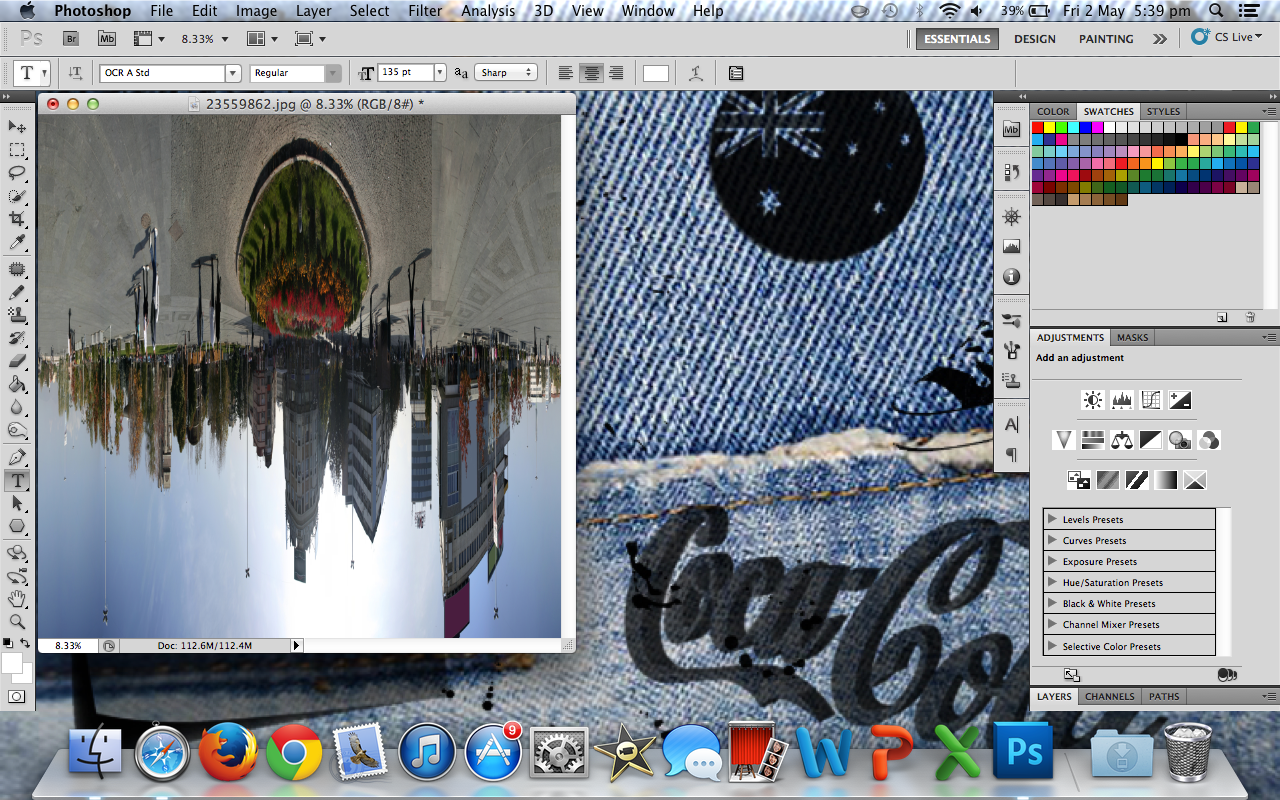Image resolution: width=1280 pixels, height=800 pixels.
Task: Create warped text button
Action: tap(696, 73)
